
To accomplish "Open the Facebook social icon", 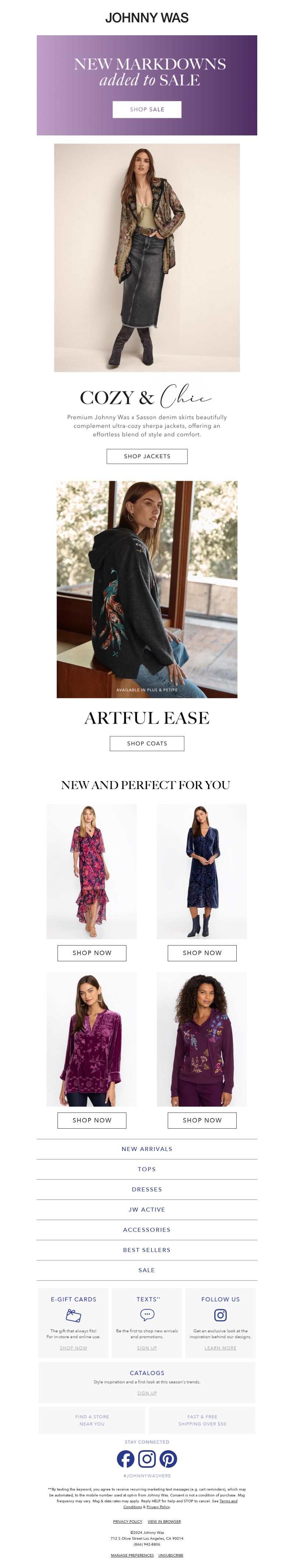I will (126, 1458).
